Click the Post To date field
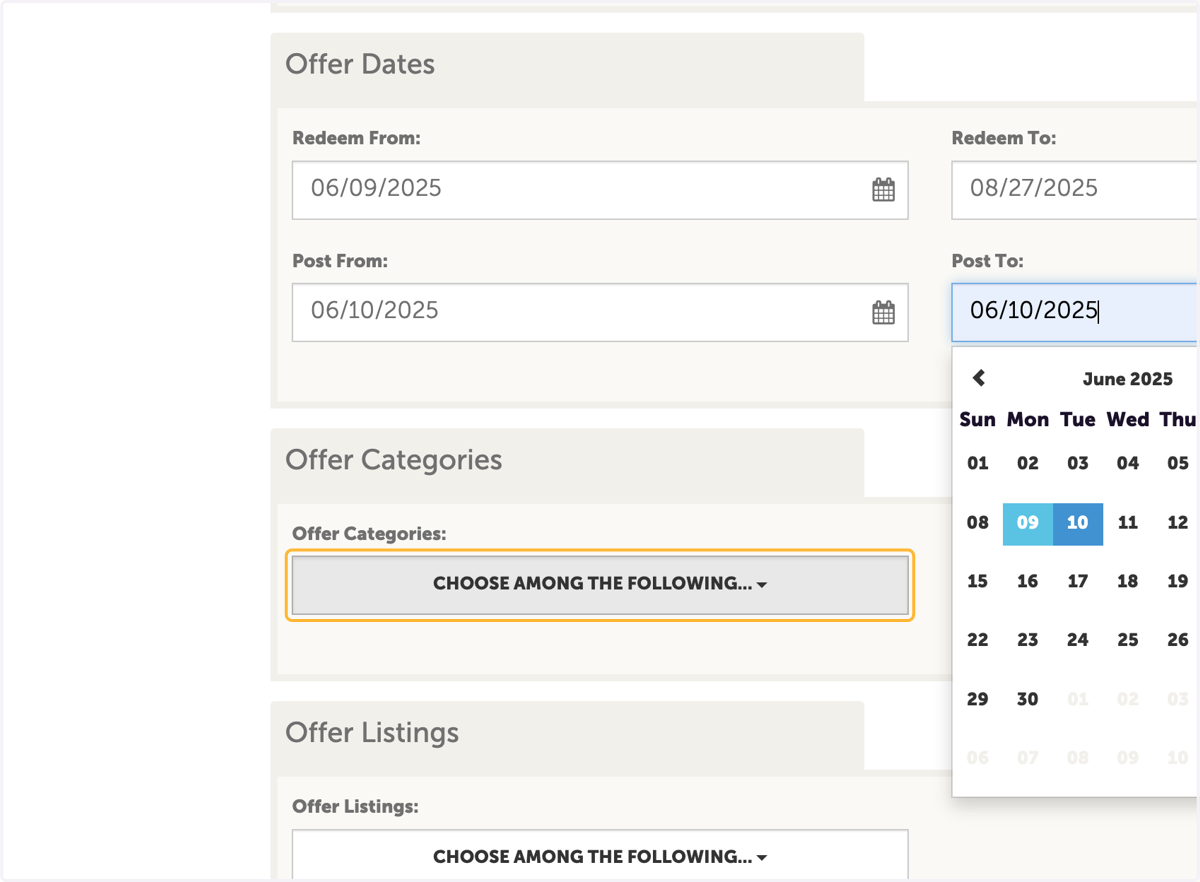 coord(1075,312)
